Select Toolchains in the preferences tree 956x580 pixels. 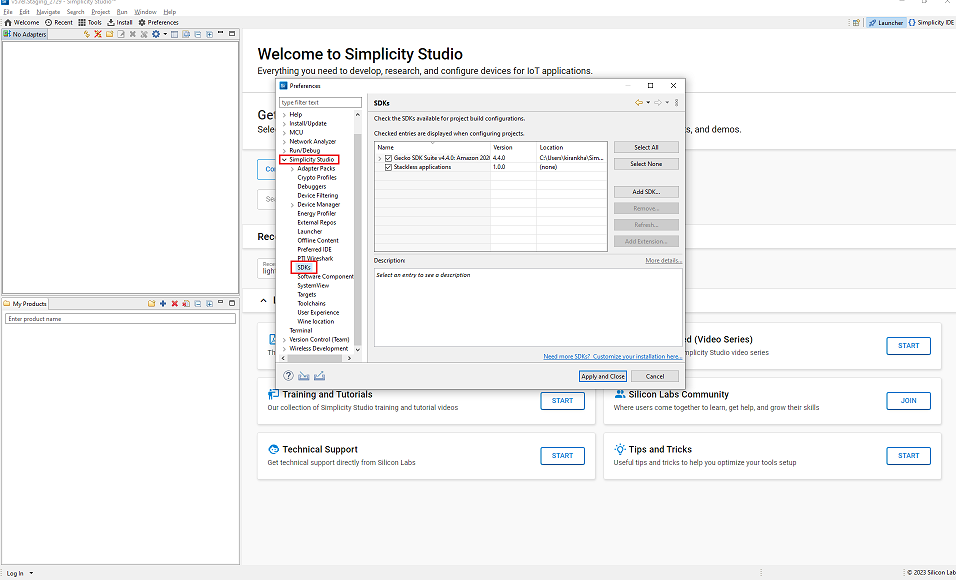[312, 304]
